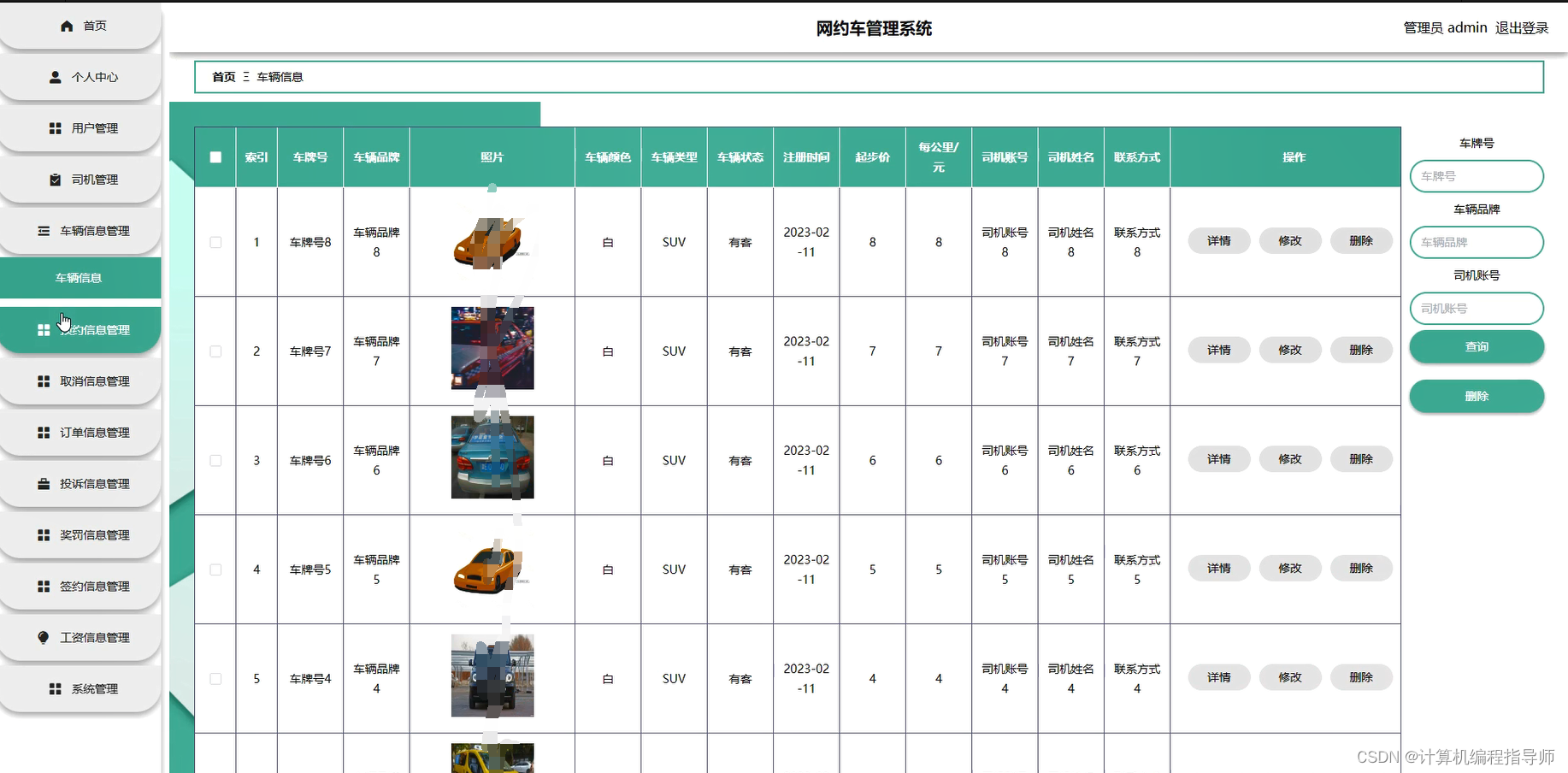Open the orange taxi photo for 车牌号8
The width and height of the screenshot is (1568, 773).
point(492,242)
